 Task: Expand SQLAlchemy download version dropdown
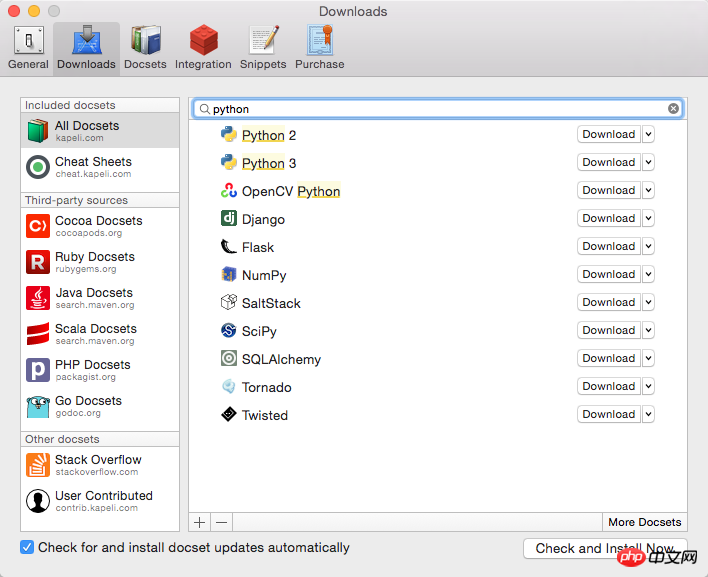(x=648, y=358)
